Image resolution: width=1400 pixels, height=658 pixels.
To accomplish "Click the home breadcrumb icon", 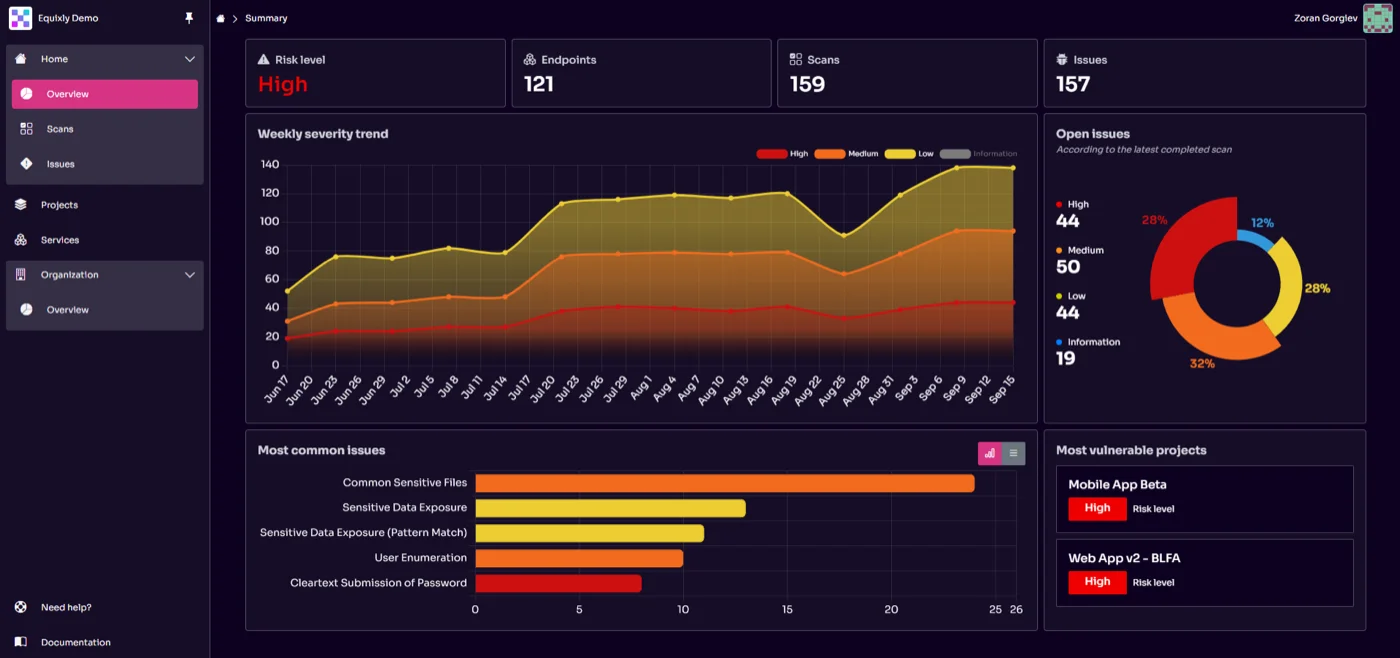I will point(220,17).
